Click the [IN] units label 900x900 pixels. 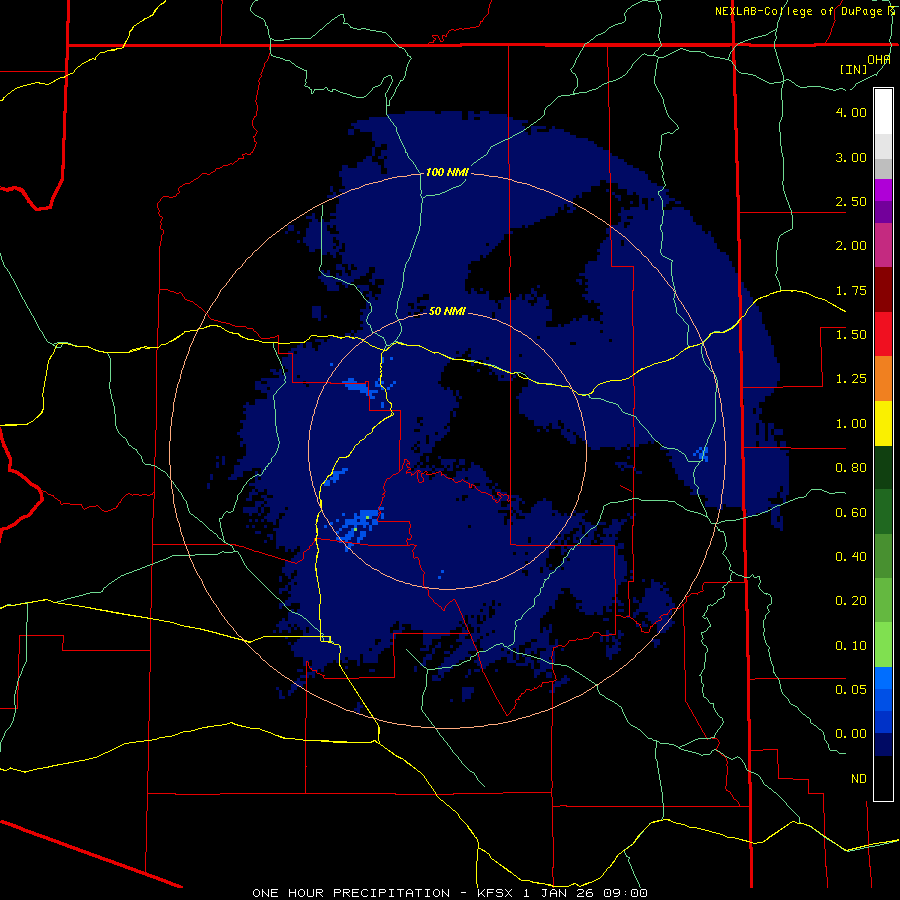854,69
